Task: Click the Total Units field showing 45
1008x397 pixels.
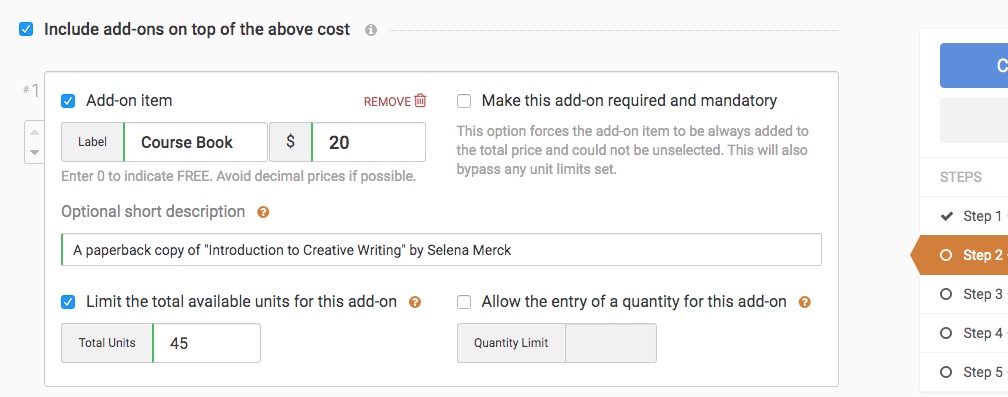Action: point(206,343)
